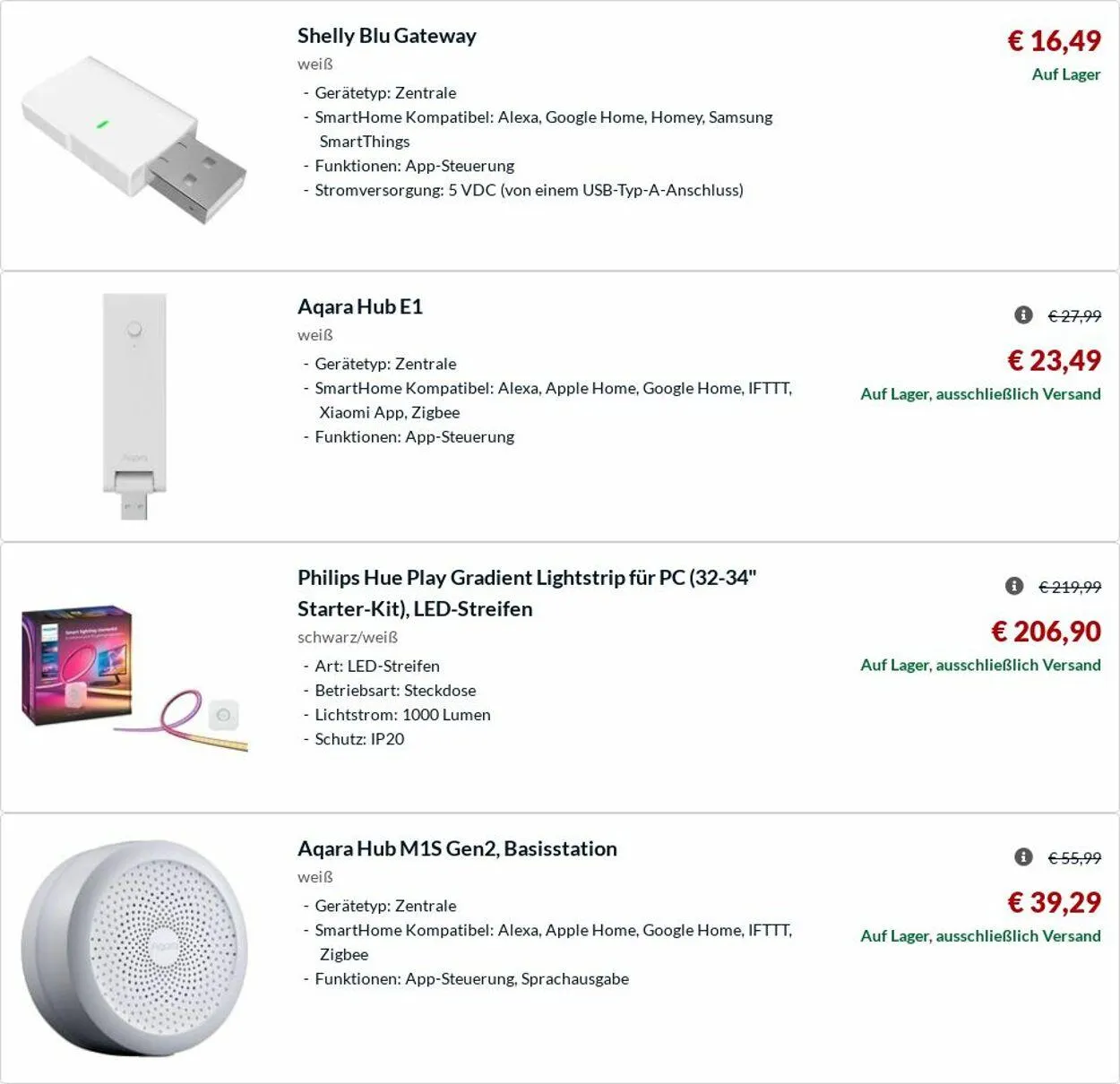The height and width of the screenshot is (1084, 1120).
Task: Click the crossed-out € 219,99 price
Action: pos(1070,587)
